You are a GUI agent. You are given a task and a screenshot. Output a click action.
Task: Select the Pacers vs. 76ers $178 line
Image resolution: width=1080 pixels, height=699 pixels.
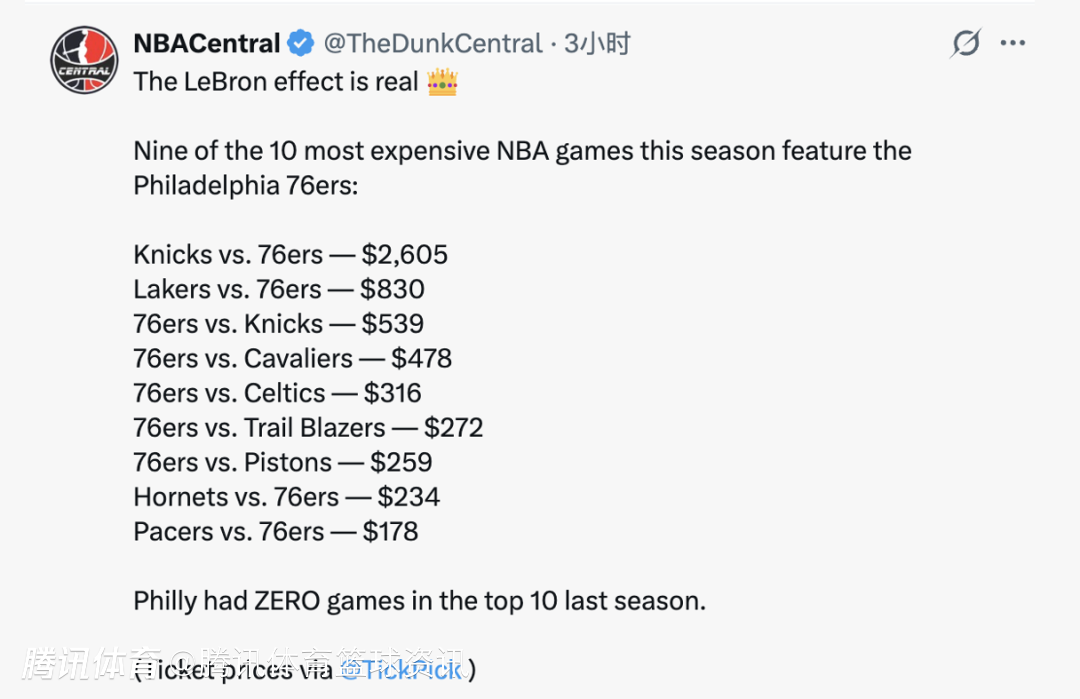pos(276,532)
